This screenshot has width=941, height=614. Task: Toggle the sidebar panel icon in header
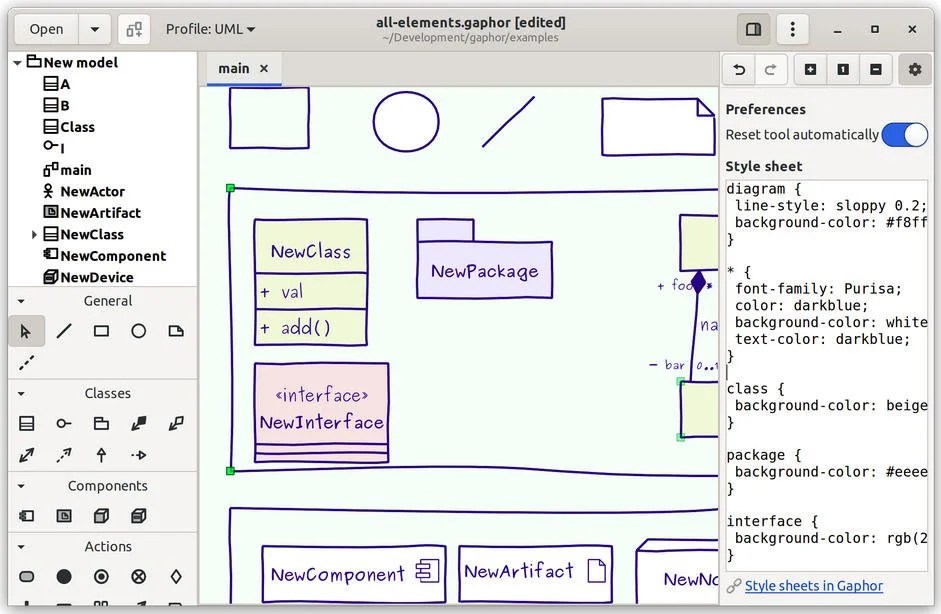(753, 29)
